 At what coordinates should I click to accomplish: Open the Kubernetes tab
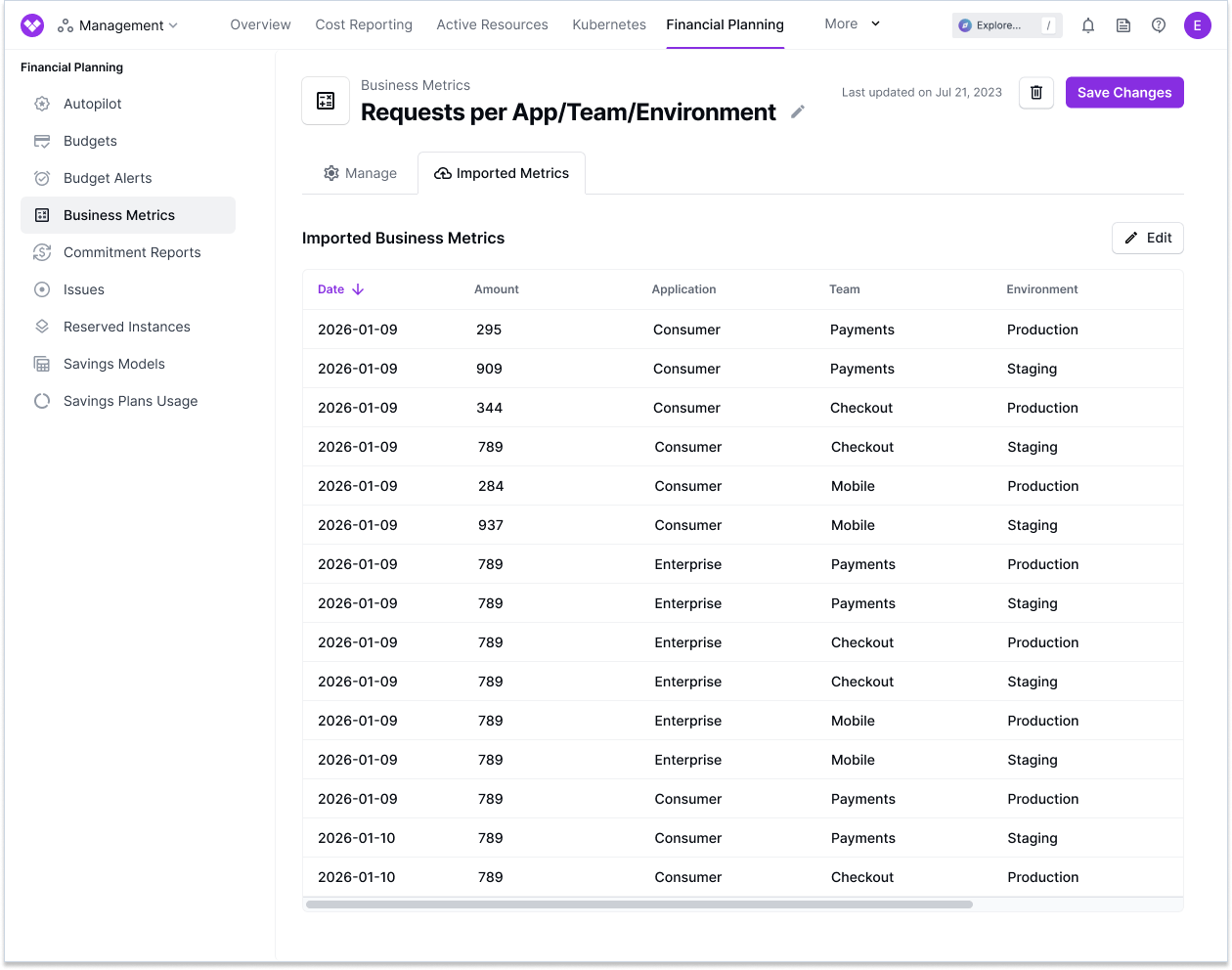click(609, 24)
